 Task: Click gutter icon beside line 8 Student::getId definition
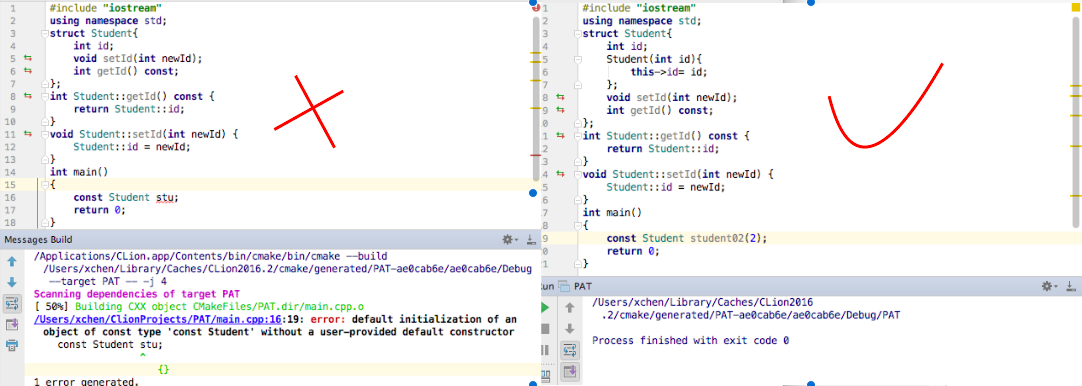(x=28, y=96)
